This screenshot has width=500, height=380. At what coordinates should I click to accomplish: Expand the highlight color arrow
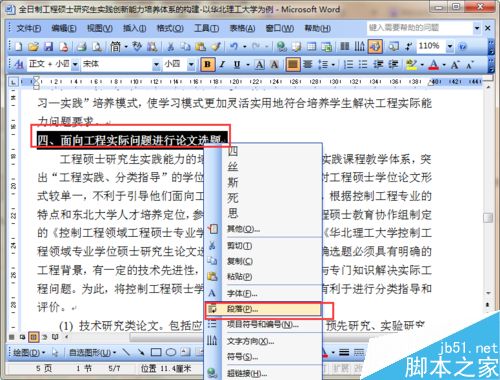click(422, 64)
